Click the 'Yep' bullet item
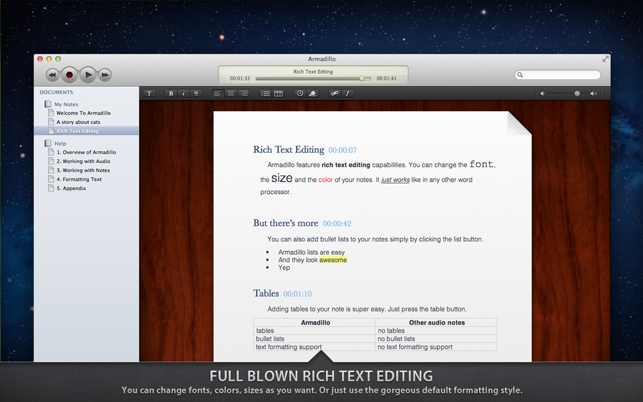Viewport: 643px width, 402px height. pyautogui.click(x=284, y=267)
